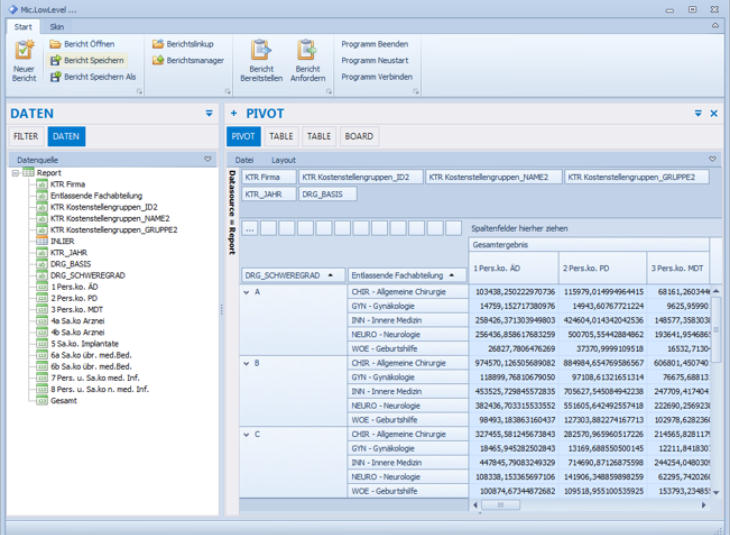Click Programm Beenden
The width and height of the screenshot is (730, 535).
click(x=374, y=44)
